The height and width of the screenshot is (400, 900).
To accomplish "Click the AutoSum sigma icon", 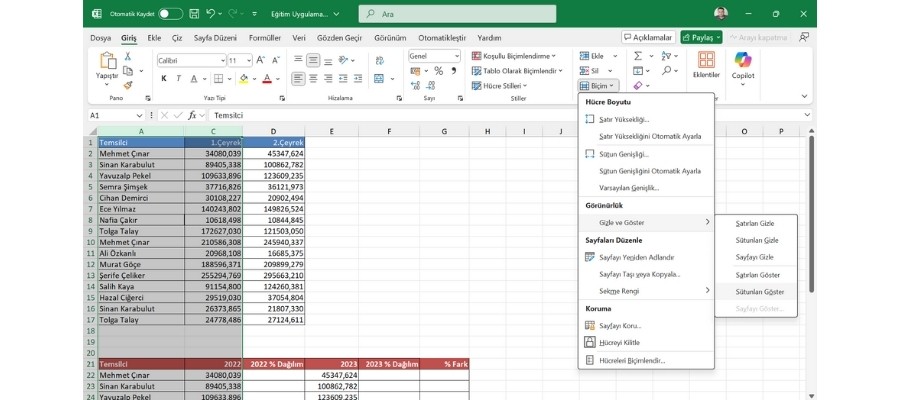I will [638, 57].
